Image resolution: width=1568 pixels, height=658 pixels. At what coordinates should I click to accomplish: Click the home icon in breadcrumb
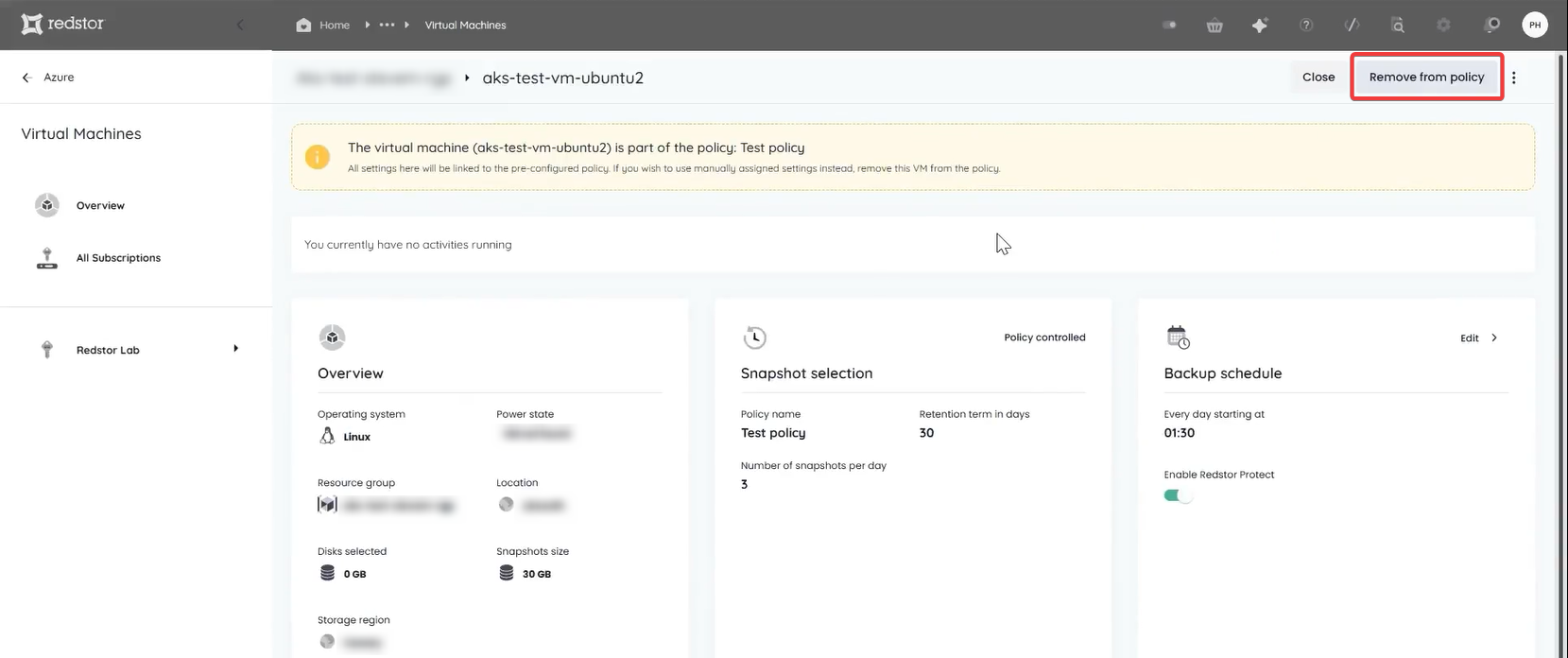click(x=303, y=26)
